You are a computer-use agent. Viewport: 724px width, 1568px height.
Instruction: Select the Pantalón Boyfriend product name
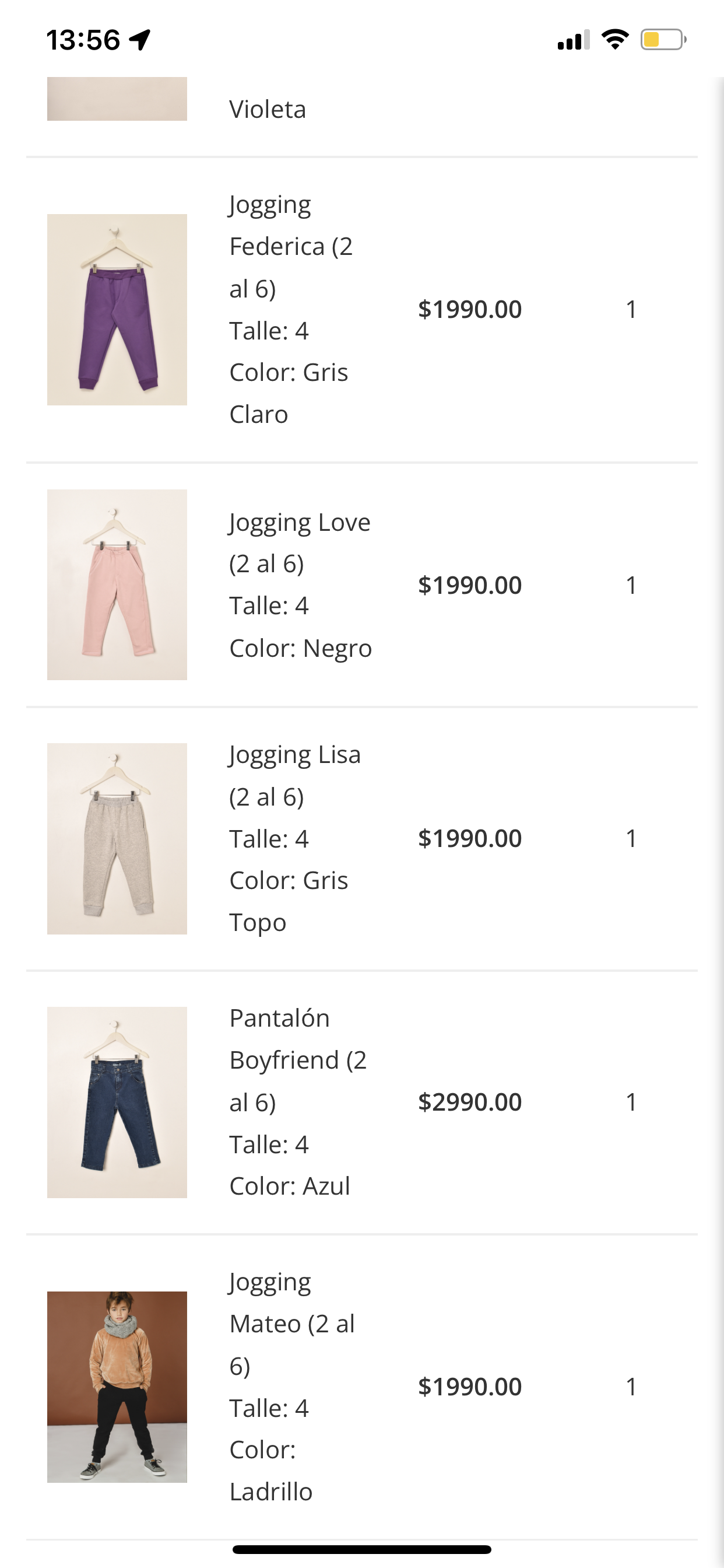(297, 1060)
